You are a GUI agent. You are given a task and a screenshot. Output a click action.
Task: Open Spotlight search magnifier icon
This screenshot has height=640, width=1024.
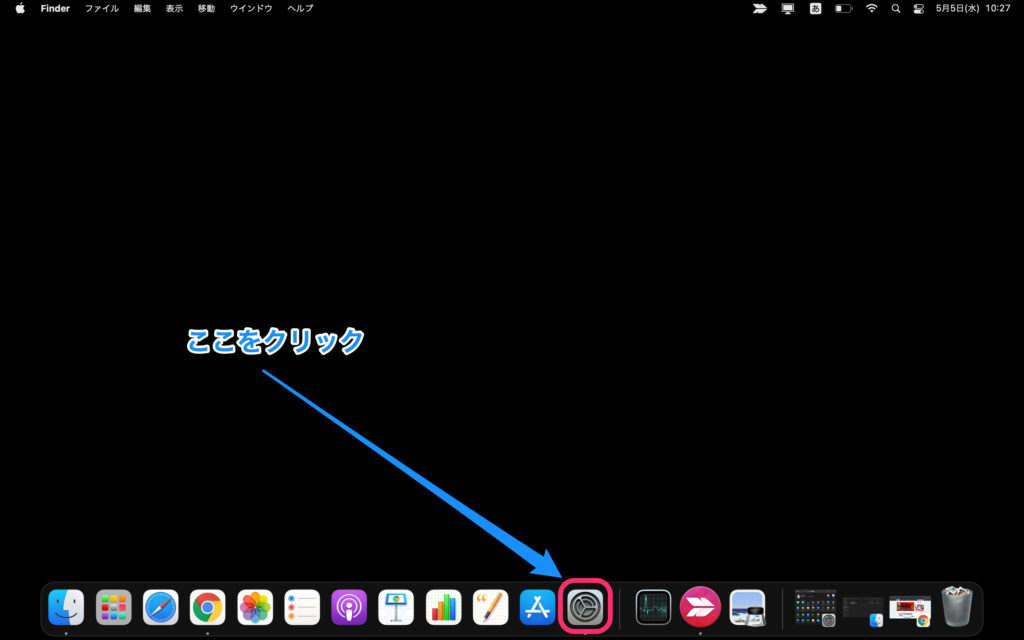[x=896, y=8]
